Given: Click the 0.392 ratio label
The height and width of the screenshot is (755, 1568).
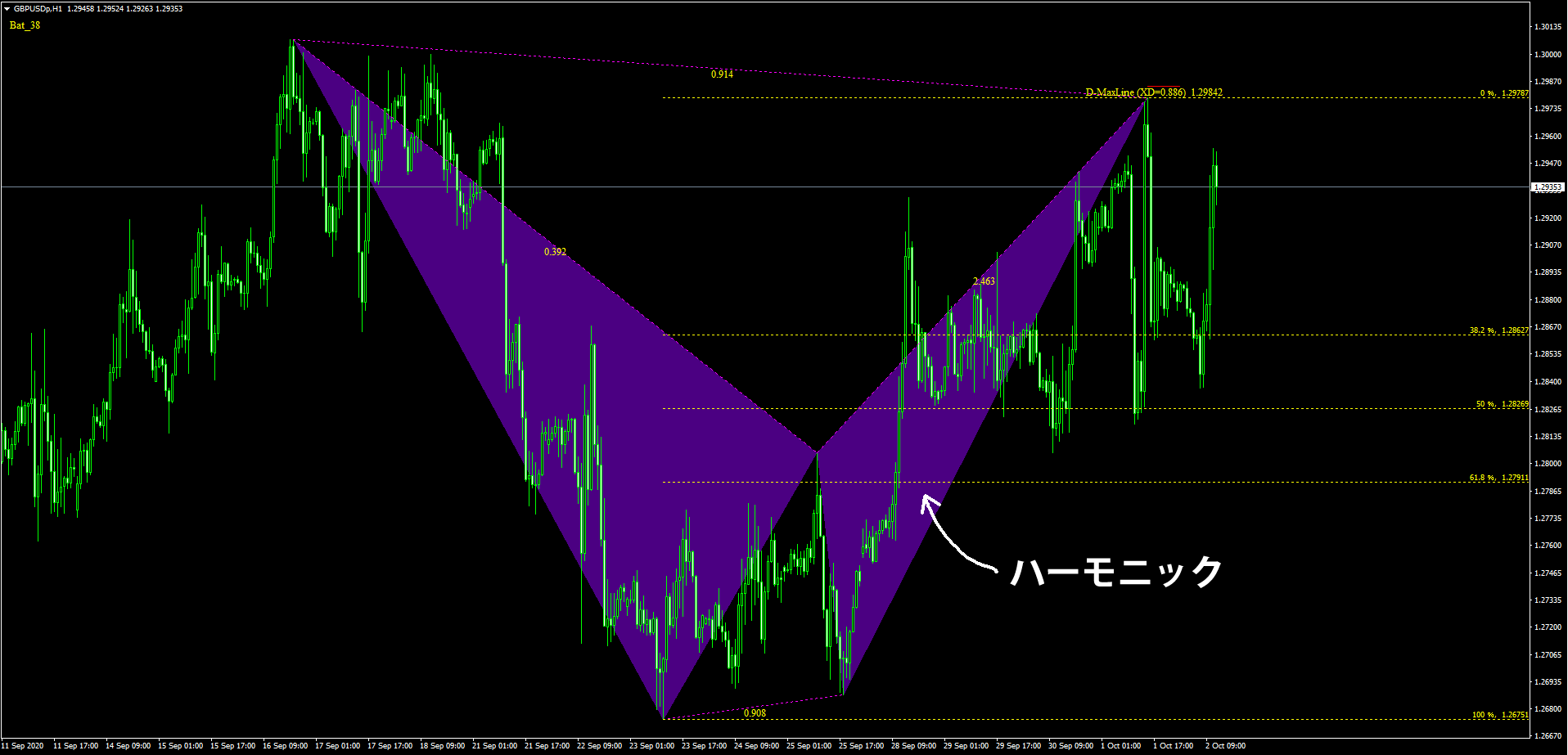Looking at the screenshot, I should tap(555, 252).
